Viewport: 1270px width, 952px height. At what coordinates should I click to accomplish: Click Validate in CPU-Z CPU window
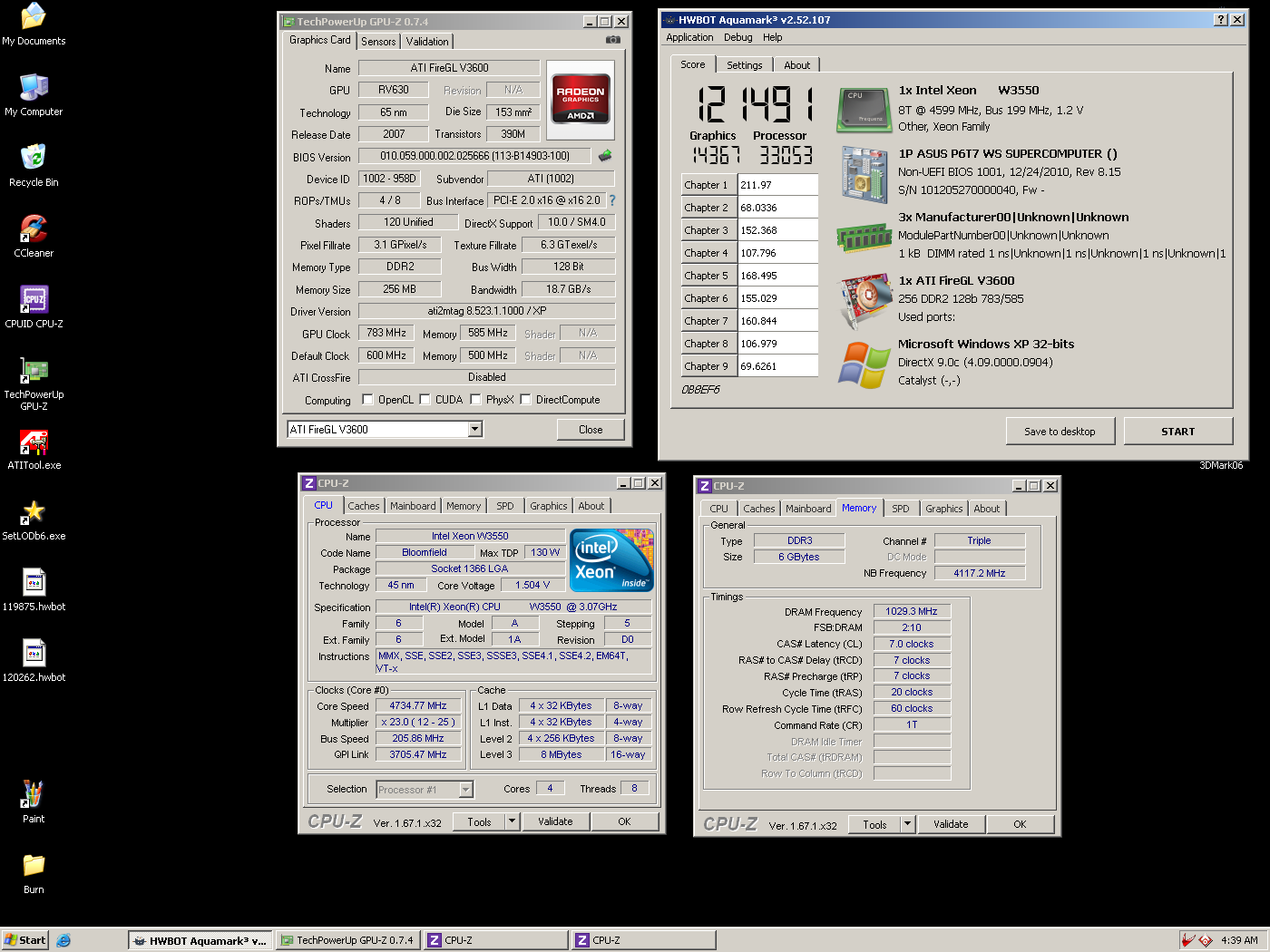pos(555,821)
